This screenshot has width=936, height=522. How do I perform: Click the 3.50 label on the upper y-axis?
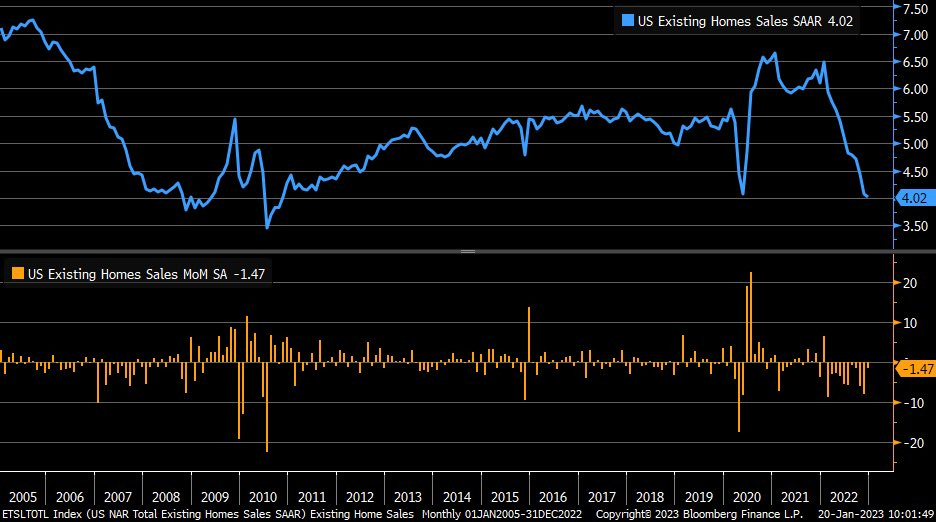tap(915, 226)
